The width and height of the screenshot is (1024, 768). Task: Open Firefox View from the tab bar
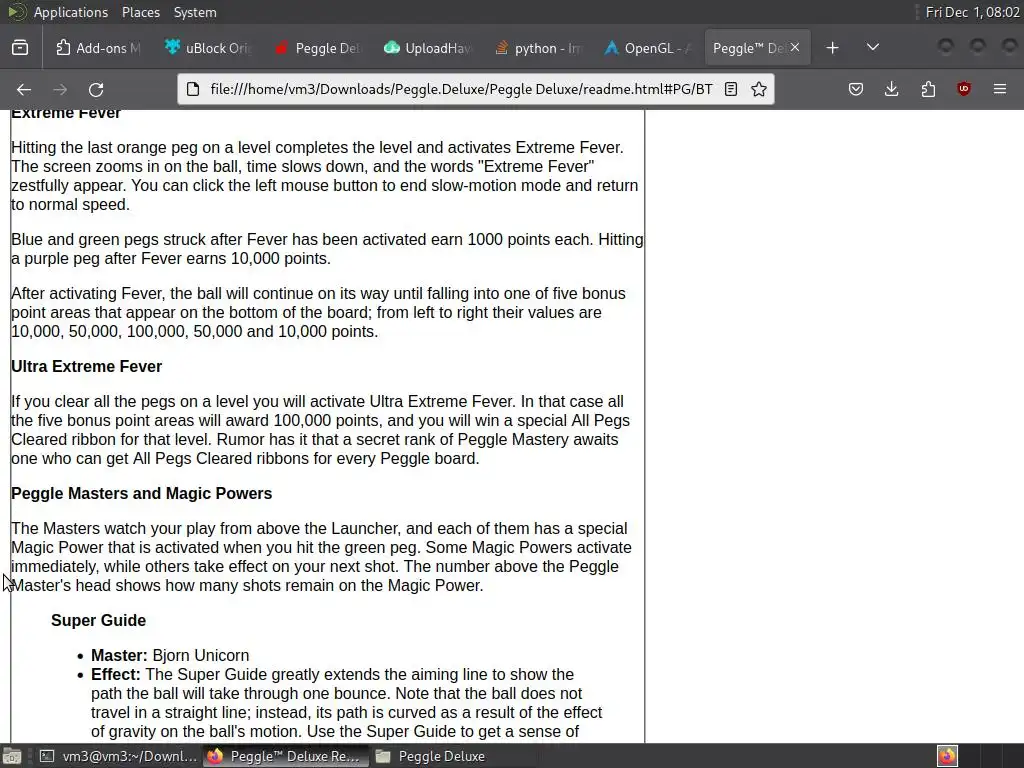coord(20,48)
